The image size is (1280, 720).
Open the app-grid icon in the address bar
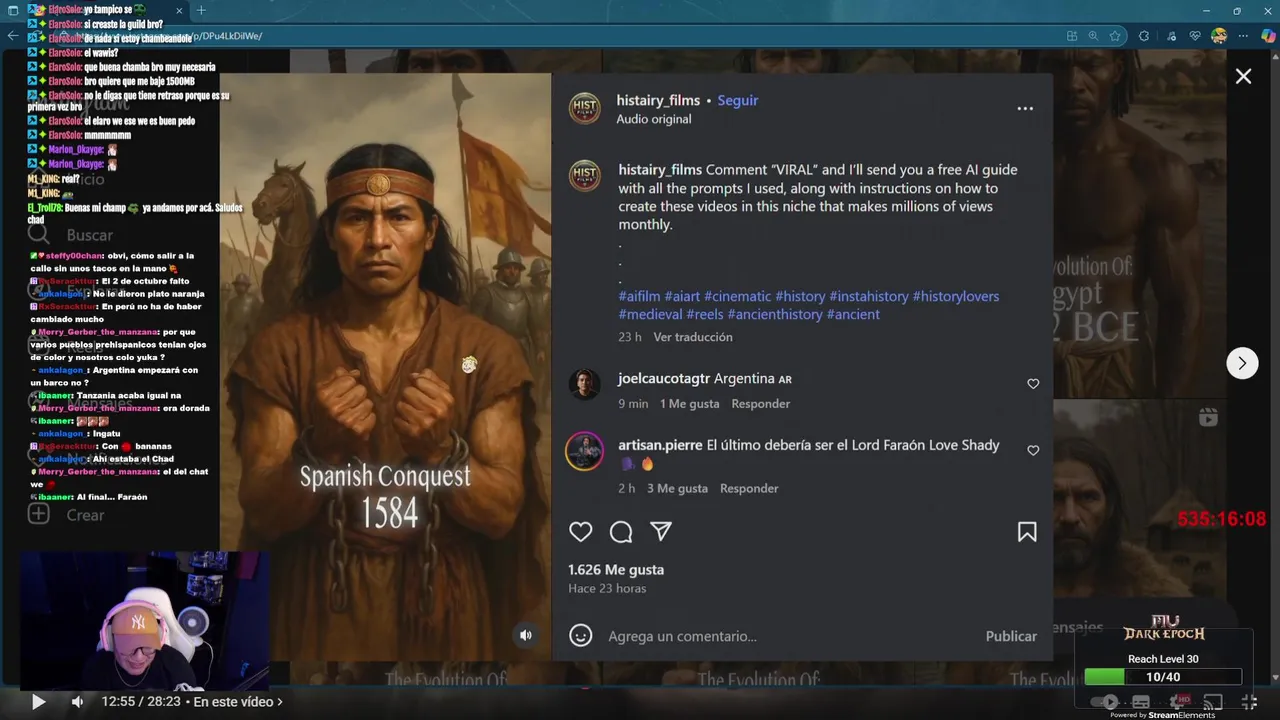pos(1072,36)
